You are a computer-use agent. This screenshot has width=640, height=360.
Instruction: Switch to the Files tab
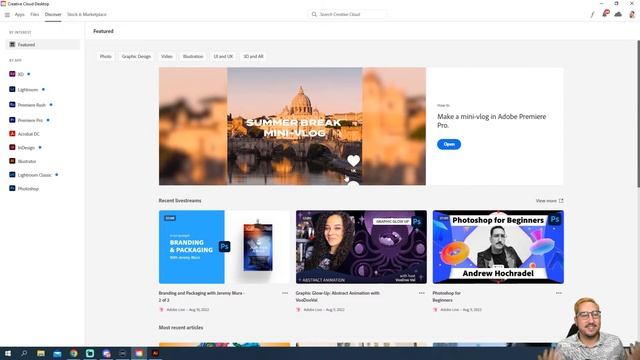[x=35, y=14]
